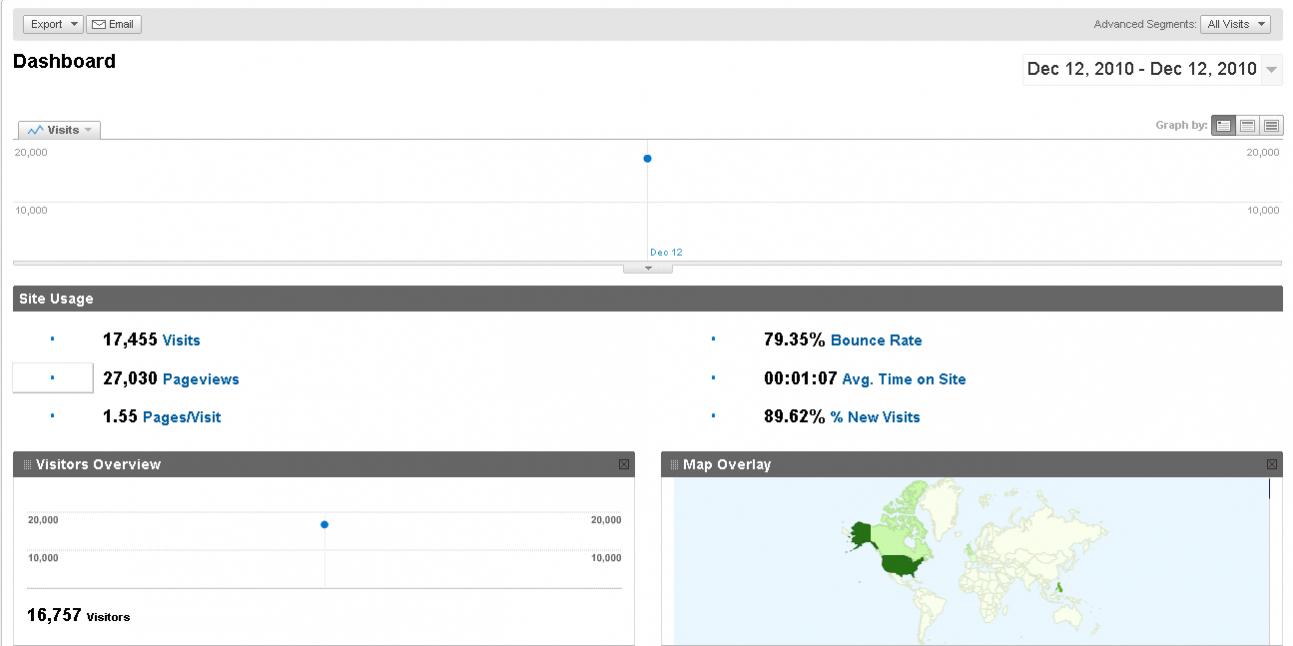Click Alaska on the Map Overlay
Viewport: 1293px width, 646px height.
[x=858, y=536]
